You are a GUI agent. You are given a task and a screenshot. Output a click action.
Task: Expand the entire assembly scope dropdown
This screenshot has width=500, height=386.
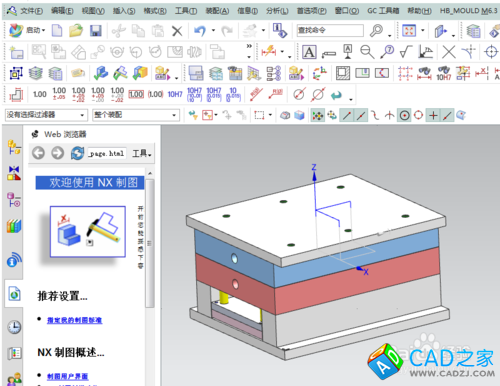pos(136,115)
